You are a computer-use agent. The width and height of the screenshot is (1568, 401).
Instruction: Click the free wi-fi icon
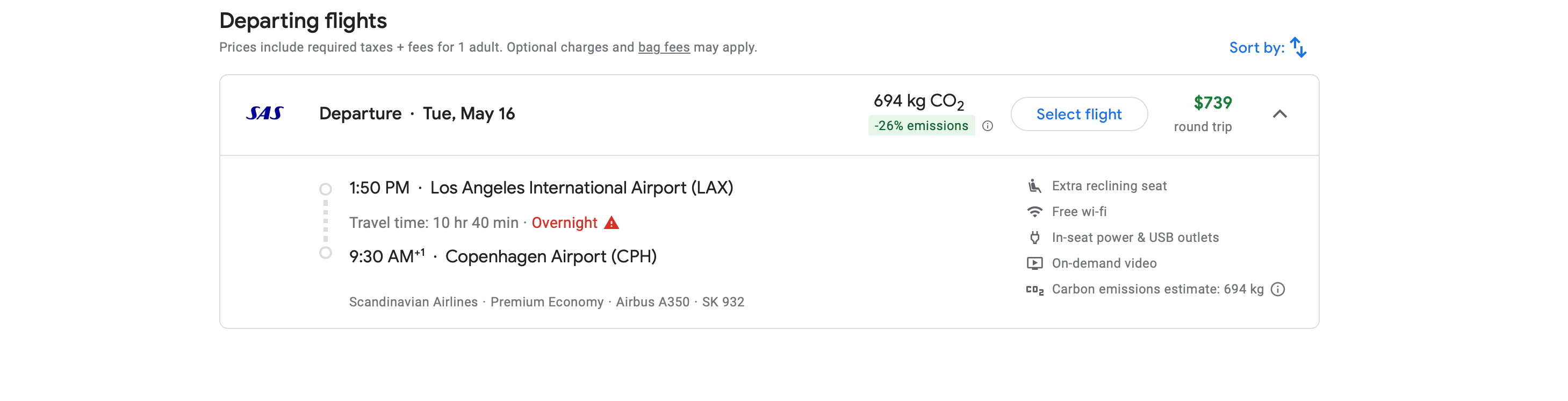tap(1034, 212)
